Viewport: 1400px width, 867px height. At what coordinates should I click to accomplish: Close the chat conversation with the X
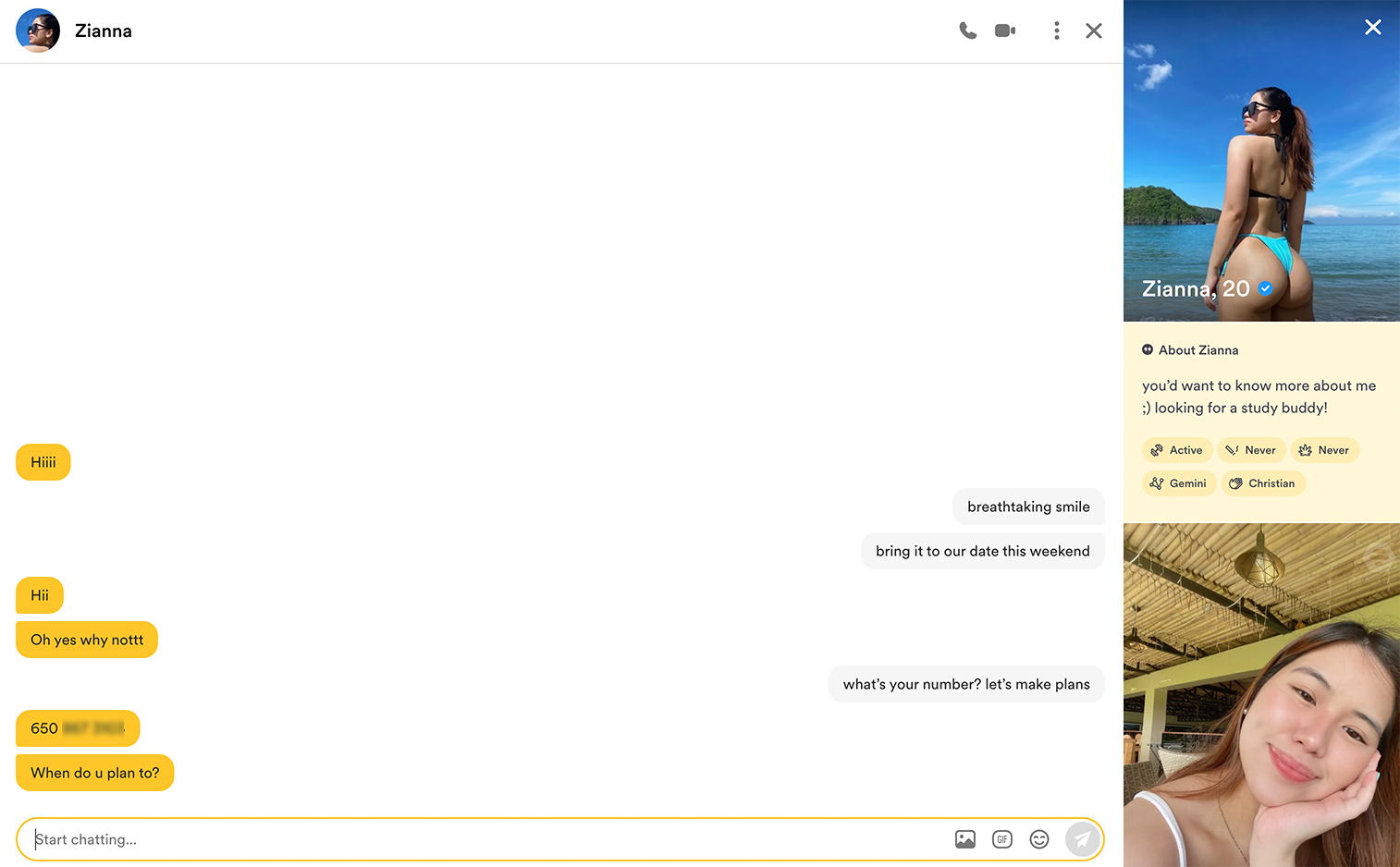pyautogui.click(x=1094, y=31)
